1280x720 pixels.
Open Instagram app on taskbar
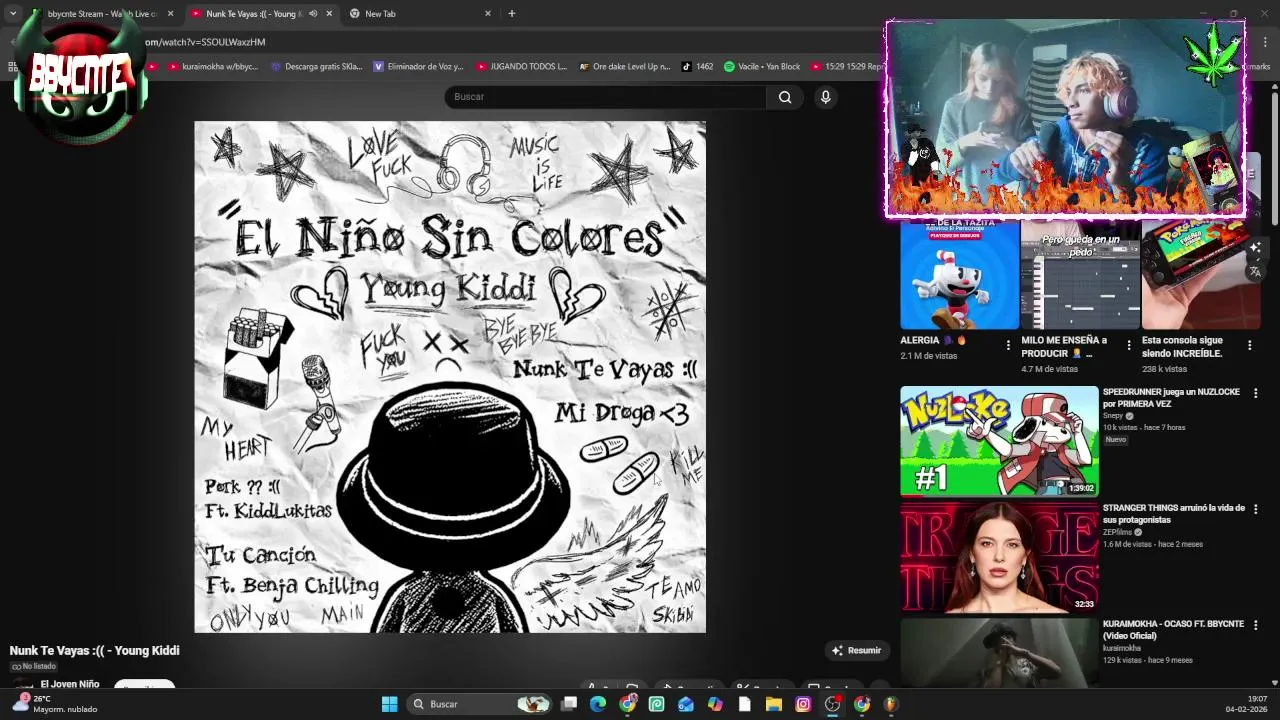tap(803, 704)
